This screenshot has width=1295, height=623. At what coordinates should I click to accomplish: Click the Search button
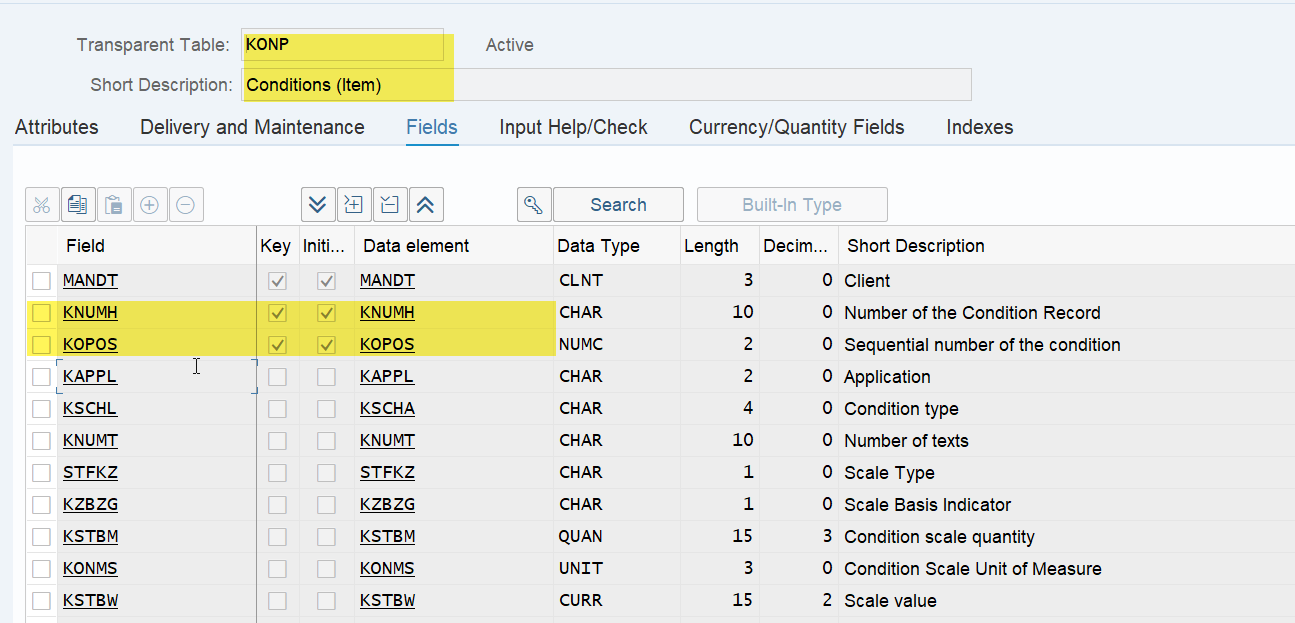(x=618, y=204)
